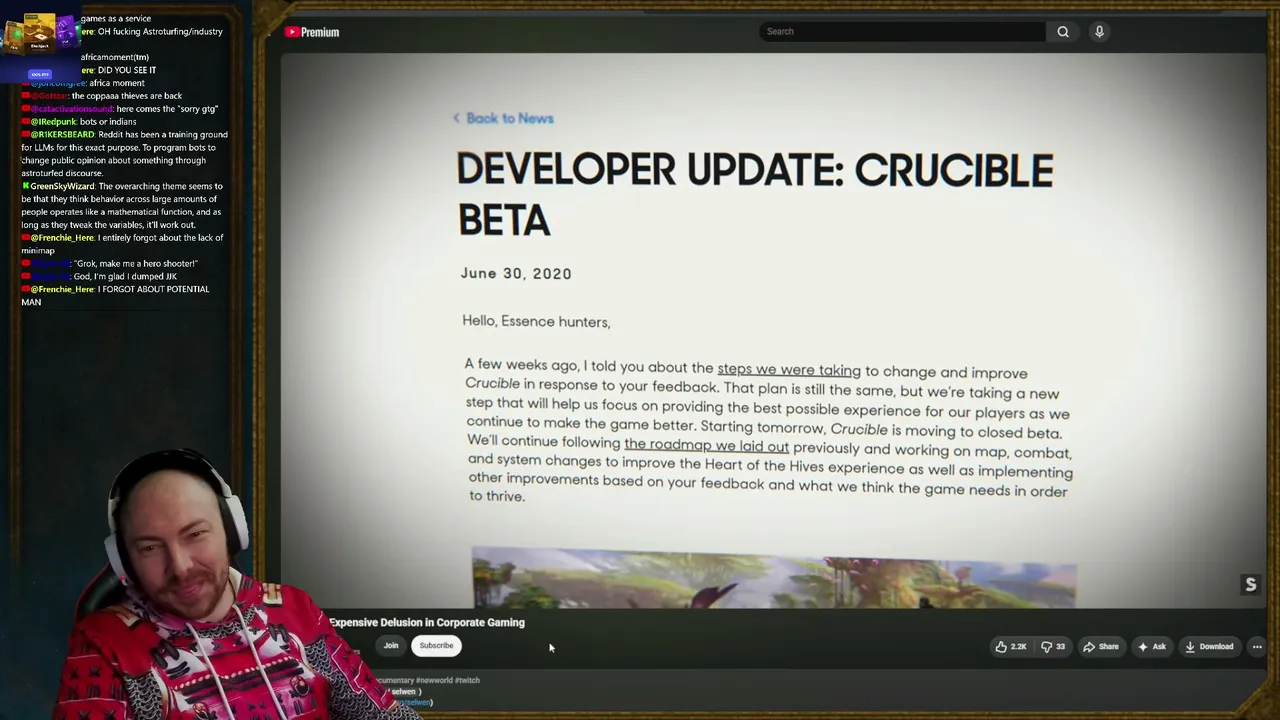Click the #newworld hashtag

coord(434,680)
